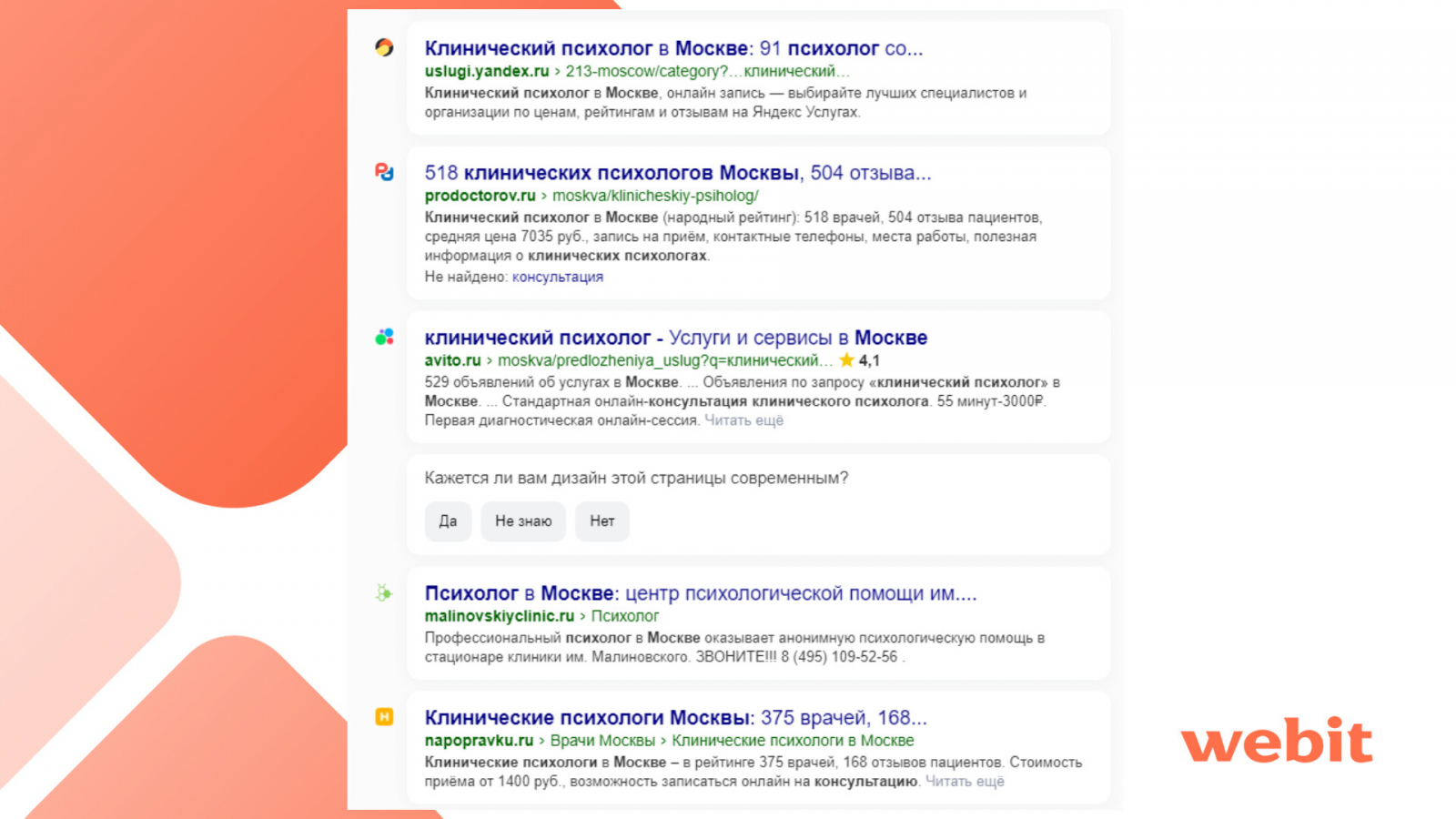Click the Avito favicon icon
The width and height of the screenshot is (1456, 819).
click(384, 337)
